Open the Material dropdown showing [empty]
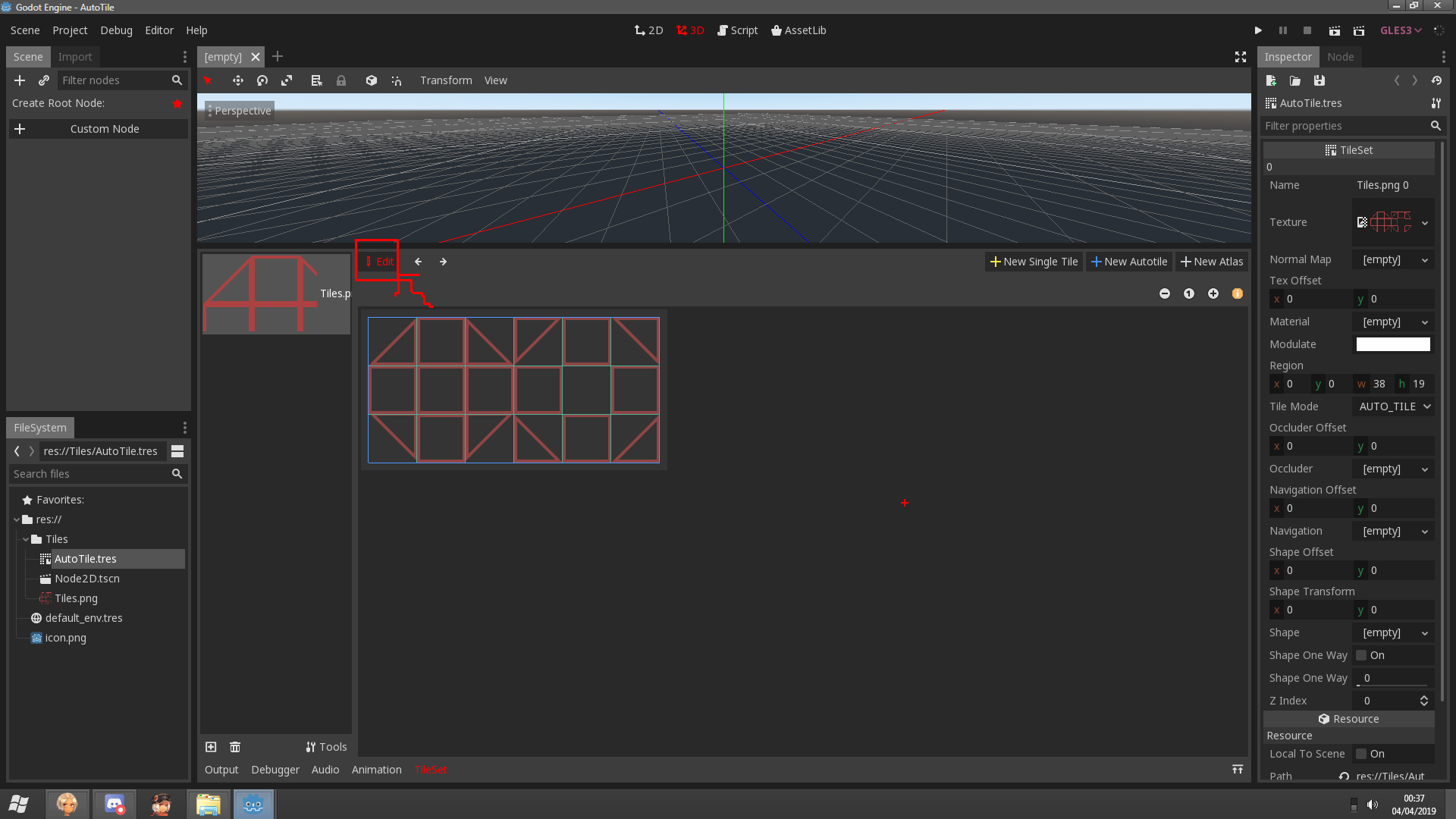 1393,322
